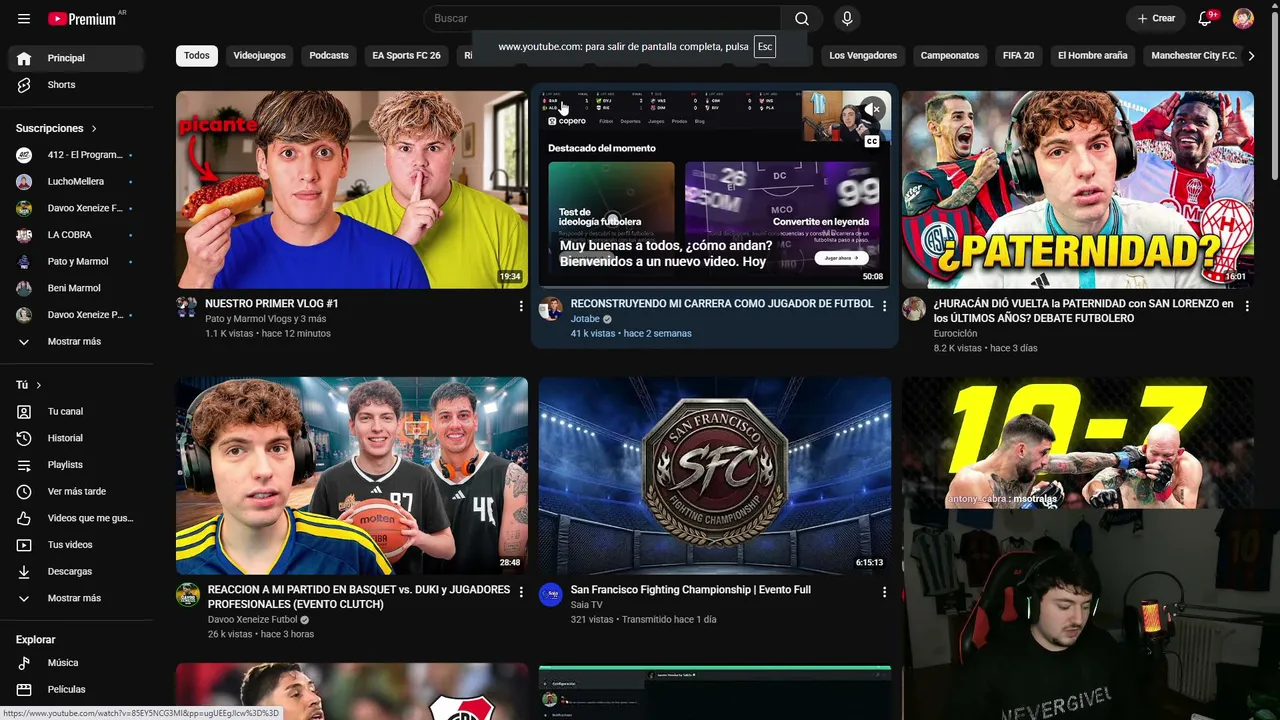Screen dimensions: 1280x720
Task: Open the notifications bell
Action: point(1205,19)
